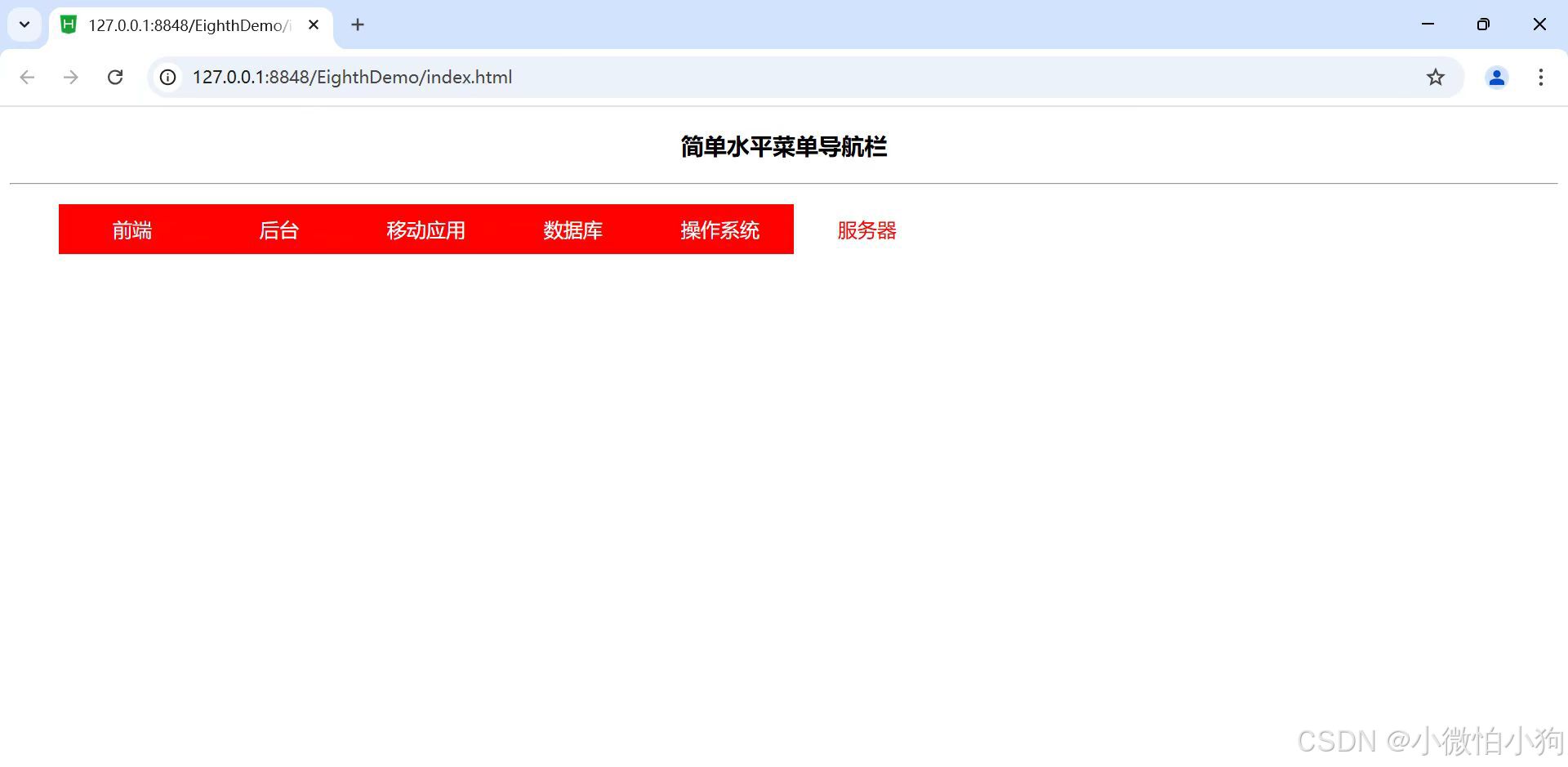Click the 简单水平菜单导航栏 heading

[x=784, y=146]
